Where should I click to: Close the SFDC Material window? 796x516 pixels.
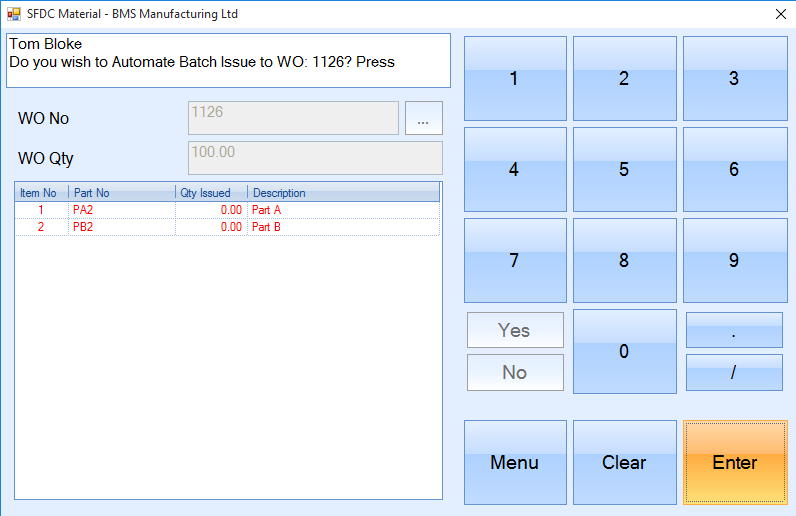point(781,14)
